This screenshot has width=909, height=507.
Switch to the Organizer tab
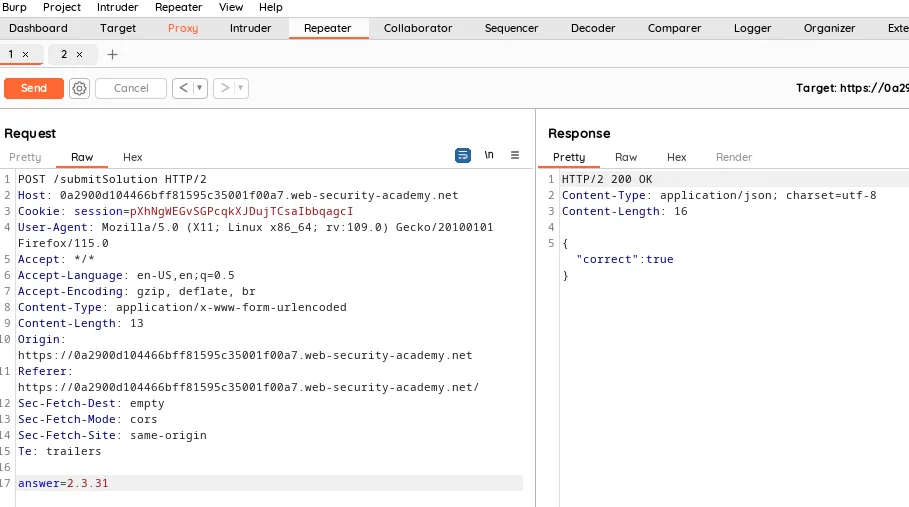pos(829,28)
